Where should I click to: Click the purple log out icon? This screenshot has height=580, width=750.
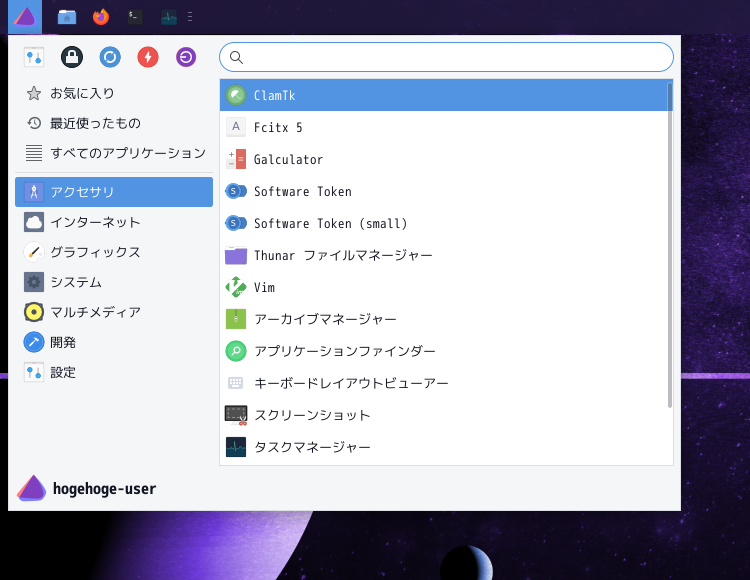[x=186, y=57]
